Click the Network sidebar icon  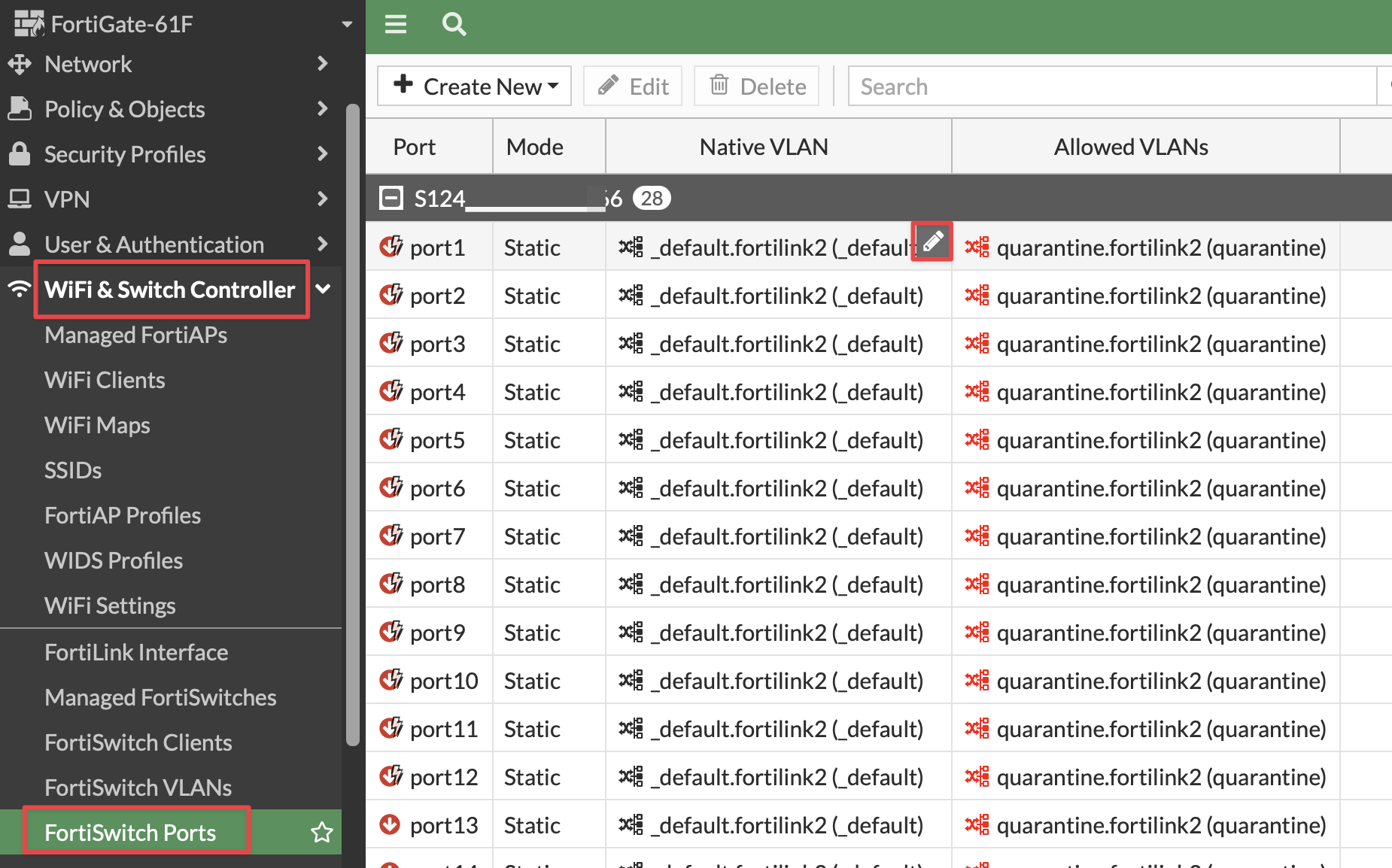(20, 64)
